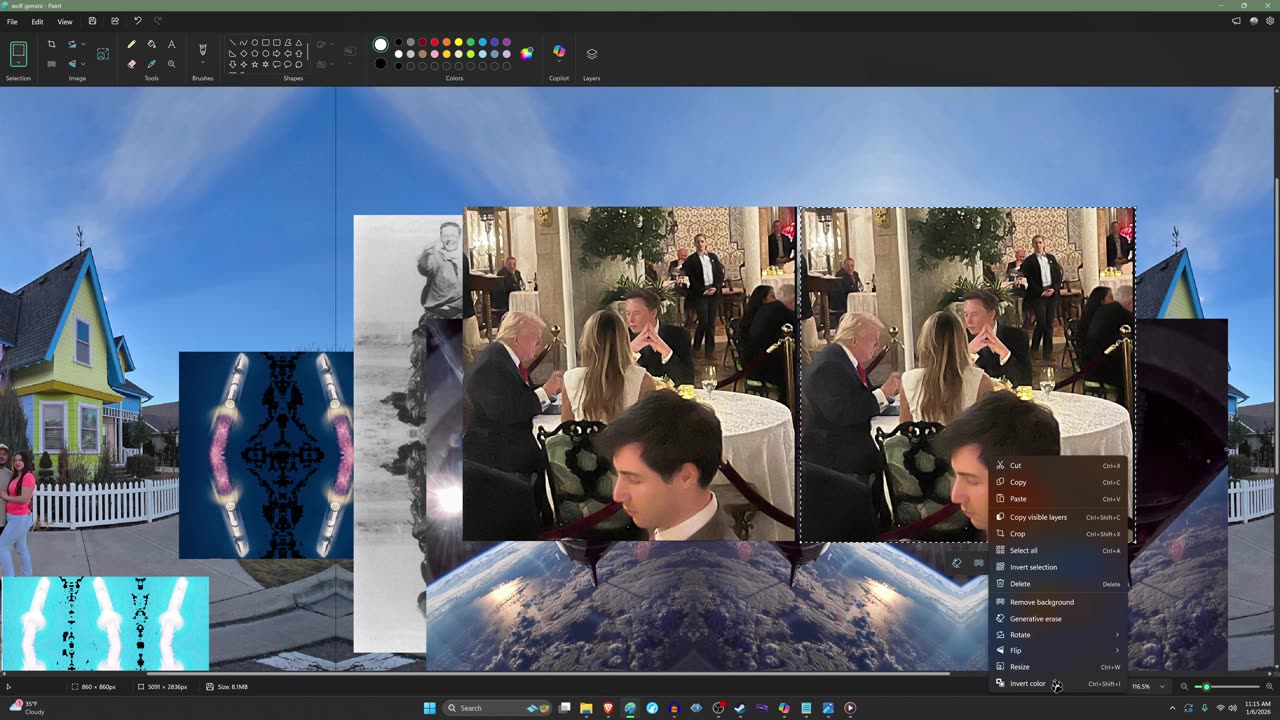Choose Copy from the context menu
The image size is (1280, 720).
point(1058,482)
